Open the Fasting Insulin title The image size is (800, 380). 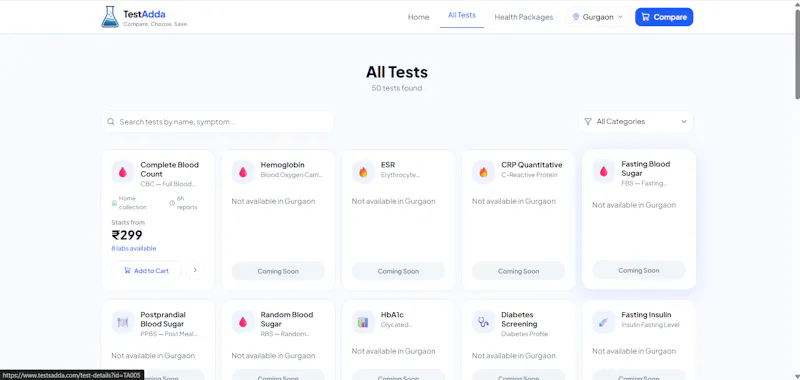point(646,315)
